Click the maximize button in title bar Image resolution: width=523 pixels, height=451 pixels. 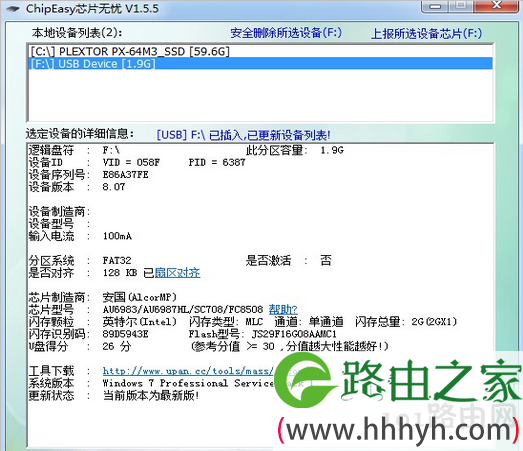coord(462,6)
